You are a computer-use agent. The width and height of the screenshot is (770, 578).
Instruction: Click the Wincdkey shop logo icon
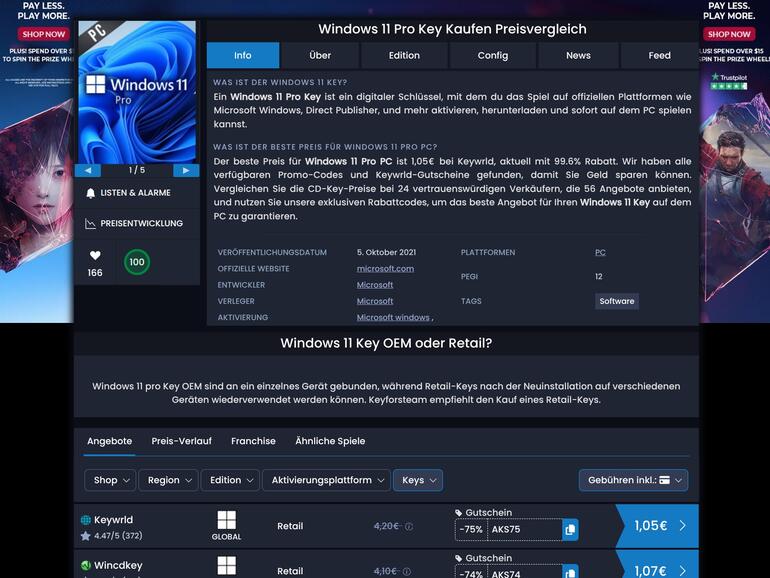pos(85,565)
